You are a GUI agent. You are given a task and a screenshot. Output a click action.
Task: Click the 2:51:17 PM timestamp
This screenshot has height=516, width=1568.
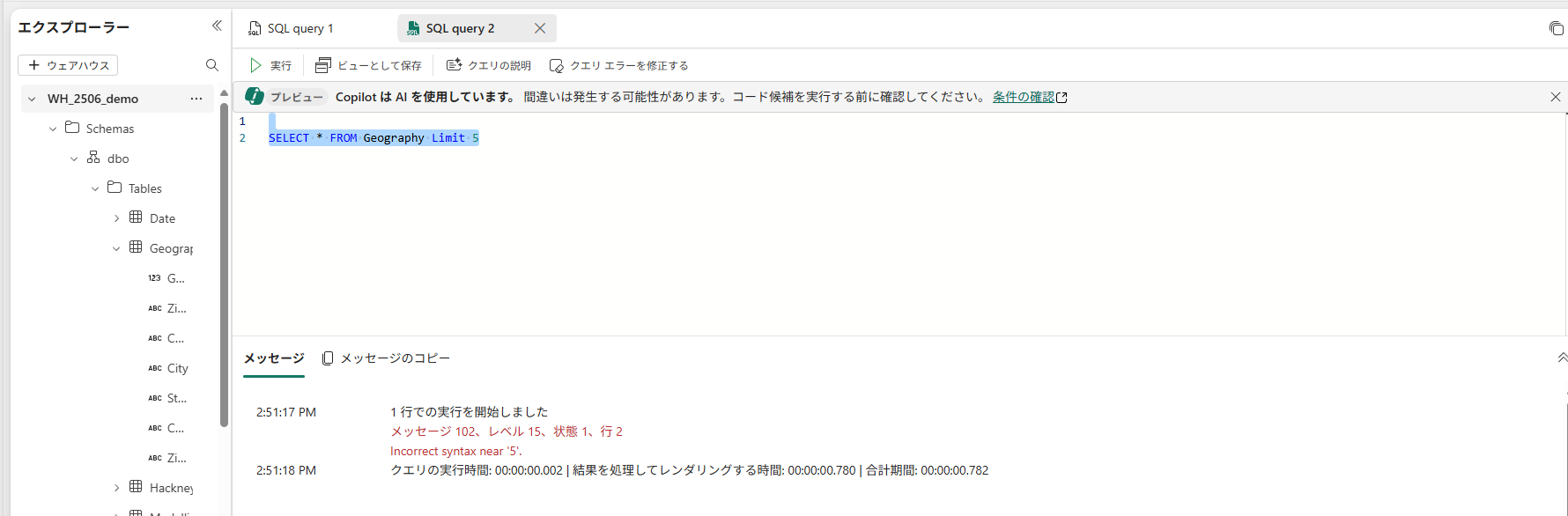point(286,412)
